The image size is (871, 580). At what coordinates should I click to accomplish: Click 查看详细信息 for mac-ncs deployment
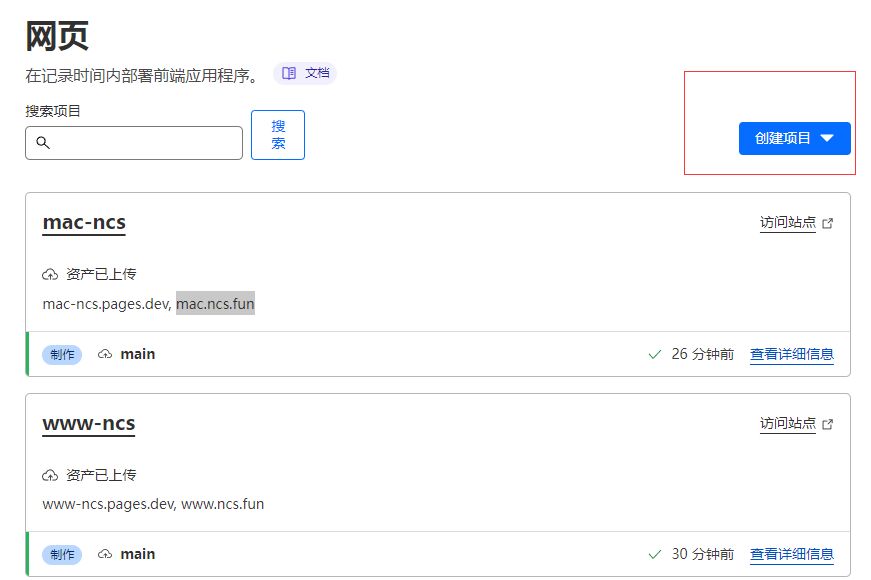click(791, 354)
